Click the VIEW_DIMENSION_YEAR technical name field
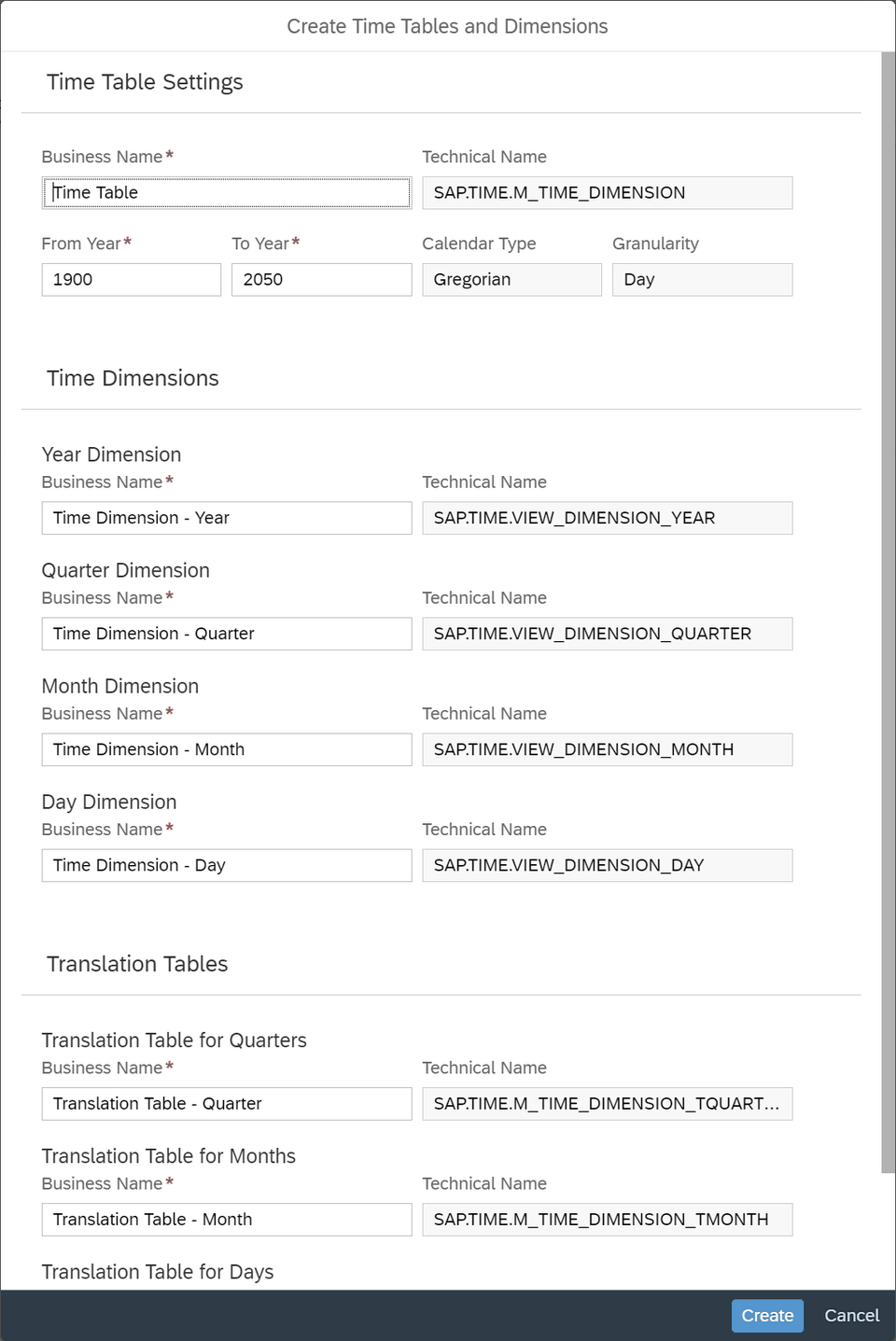Image resolution: width=896 pixels, height=1341 pixels. click(x=607, y=518)
